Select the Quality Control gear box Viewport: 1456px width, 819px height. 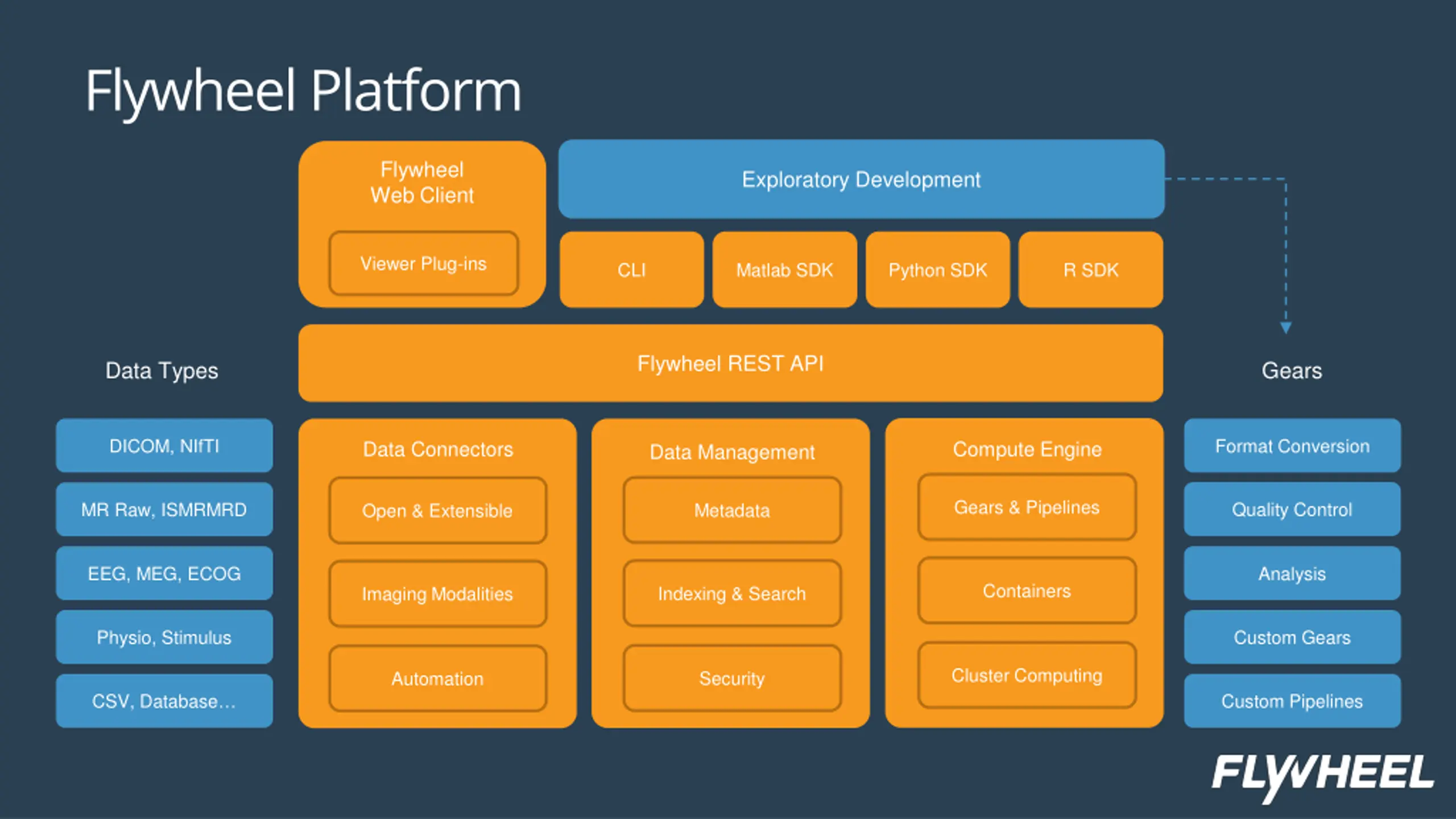(x=1292, y=509)
